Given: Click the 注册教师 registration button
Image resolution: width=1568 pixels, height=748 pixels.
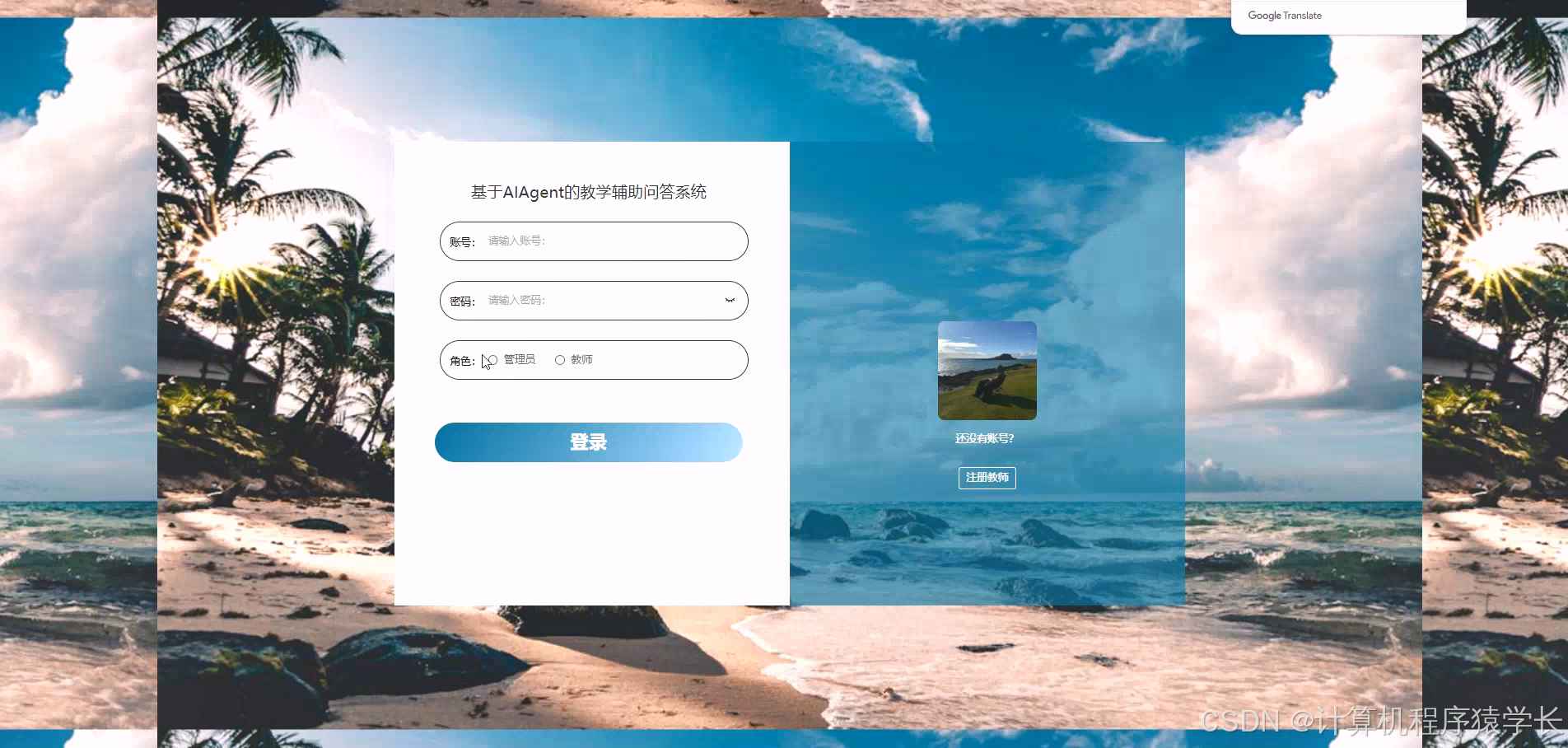Looking at the screenshot, I should 987,478.
